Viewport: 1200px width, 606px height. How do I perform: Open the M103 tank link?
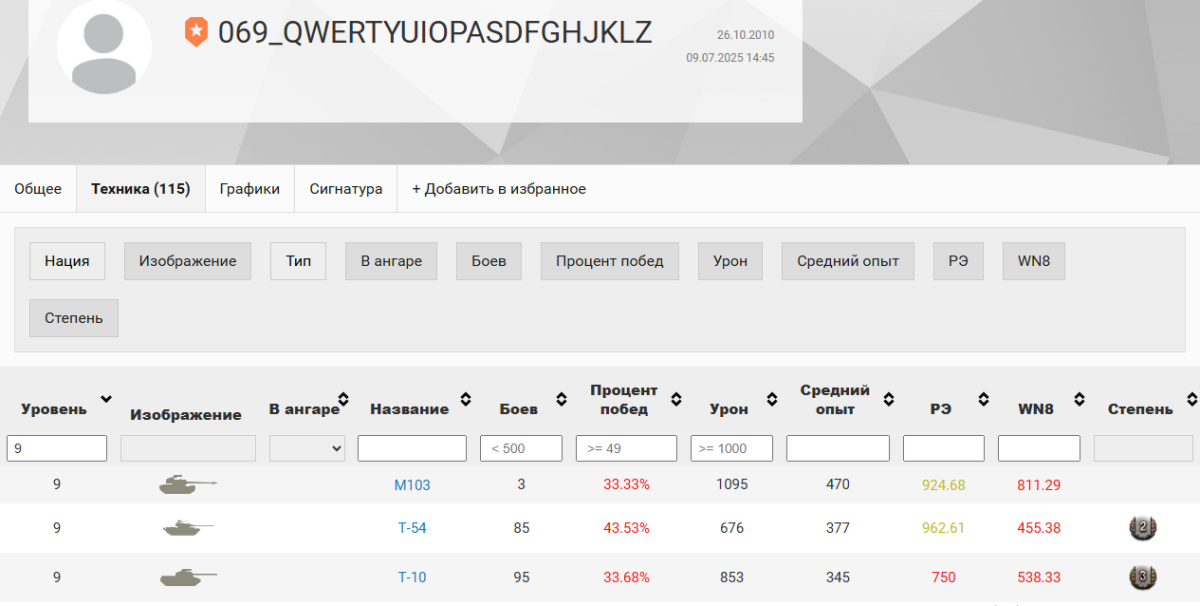412,485
